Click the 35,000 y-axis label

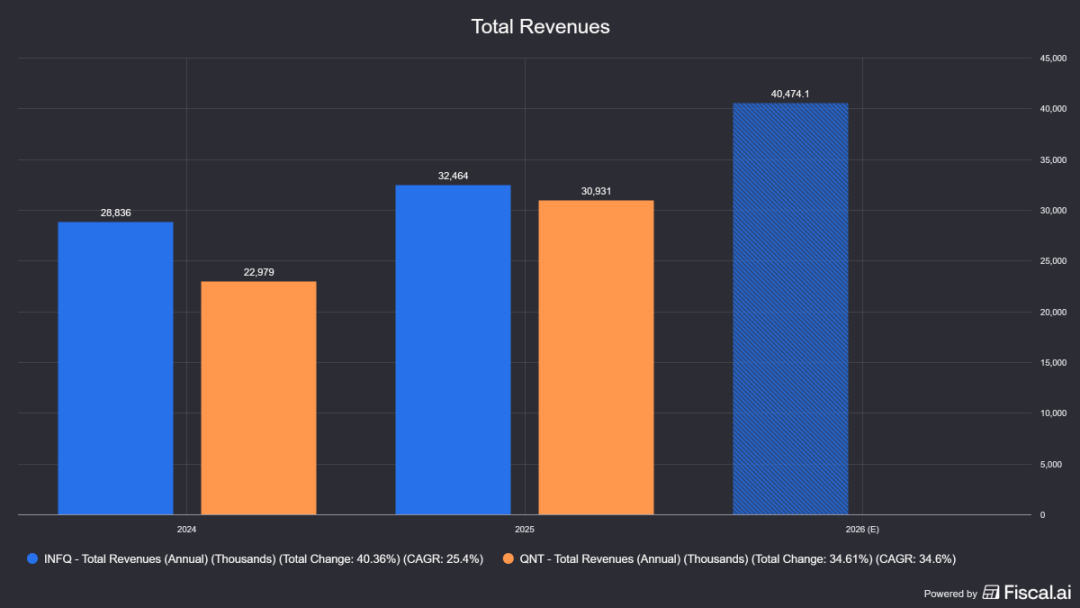[1053, 160]
